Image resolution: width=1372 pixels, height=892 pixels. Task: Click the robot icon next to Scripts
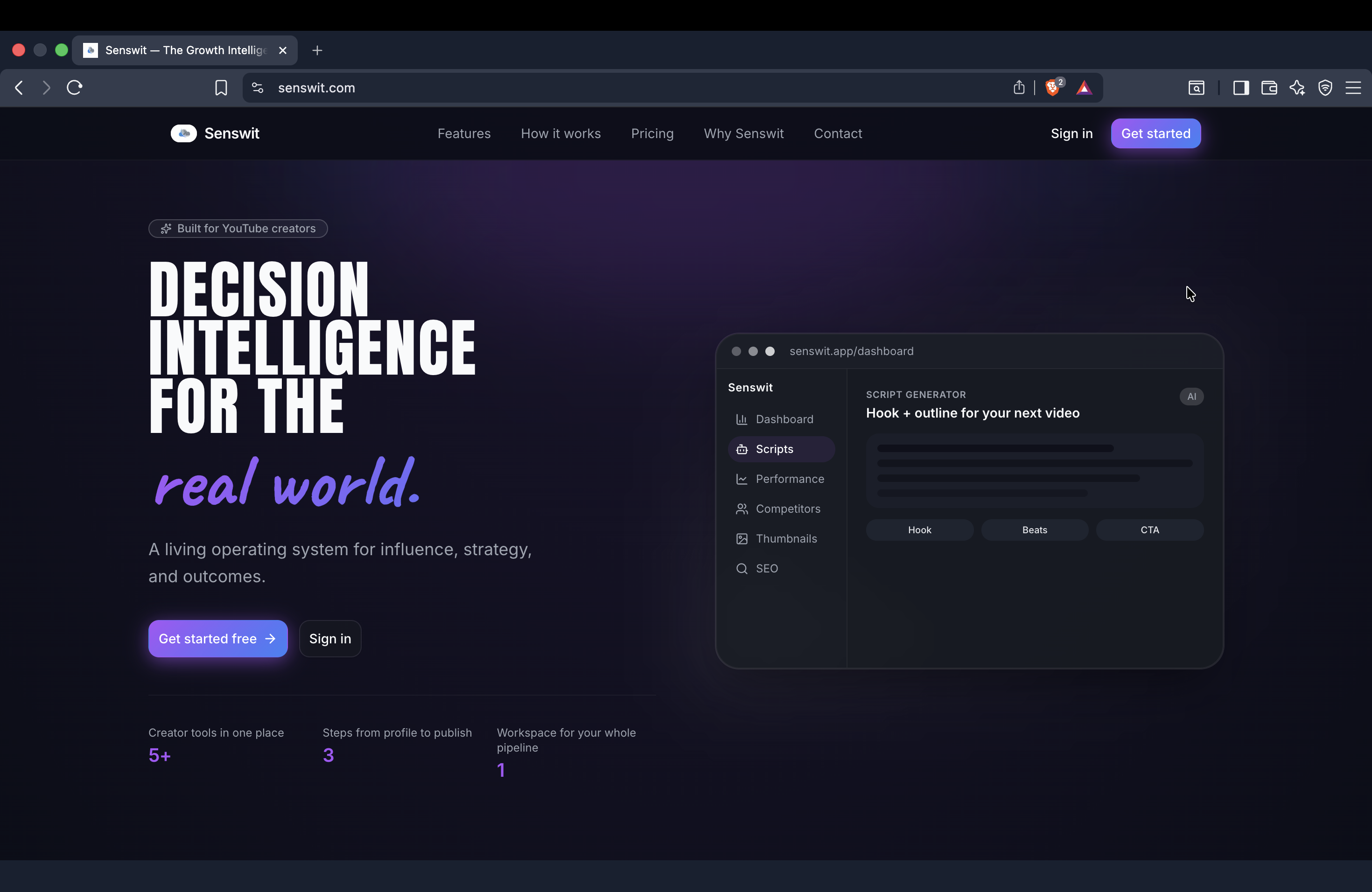pyautogui.click(x=742, y=449)
